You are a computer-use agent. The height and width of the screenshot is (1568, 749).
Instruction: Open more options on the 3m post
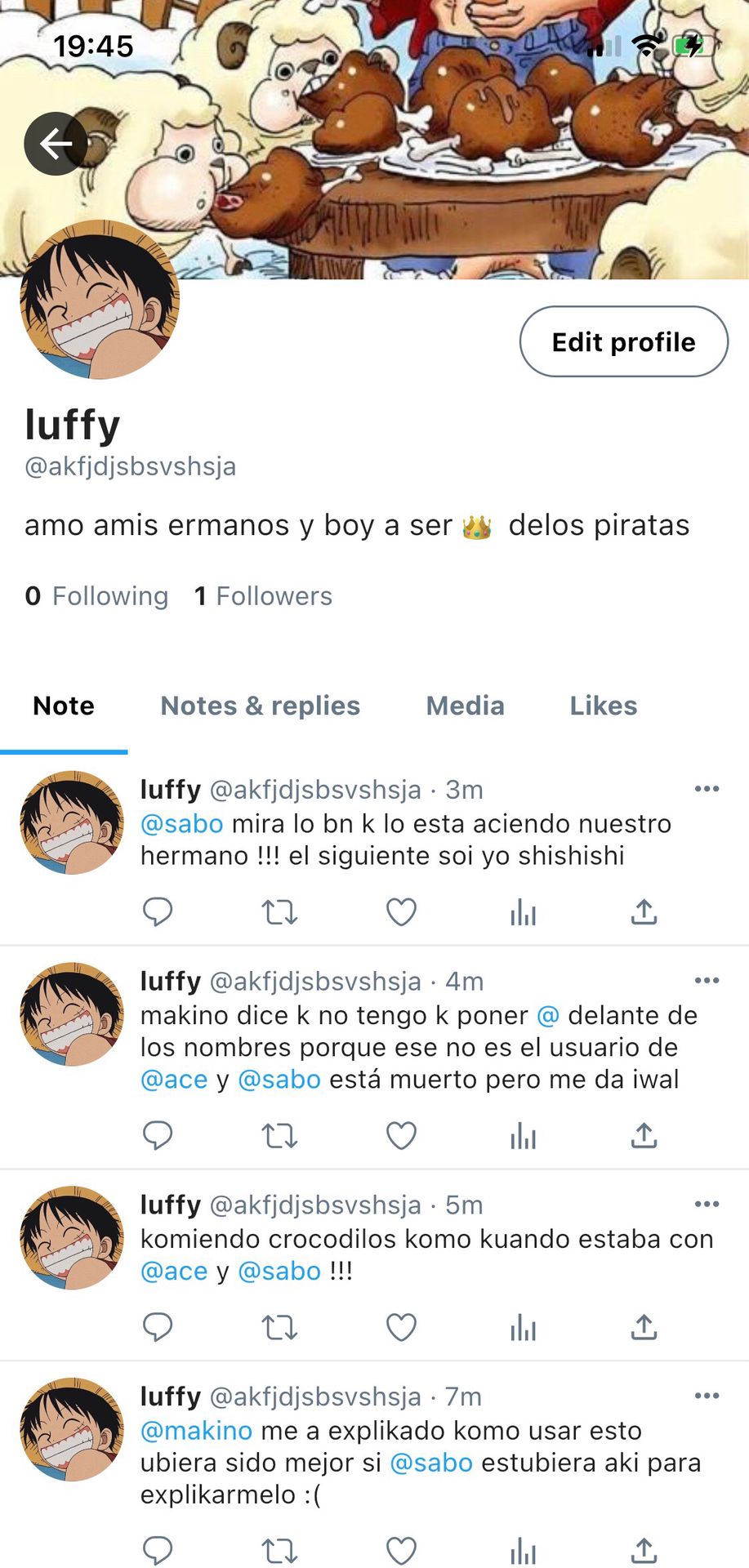coord(707,789)
